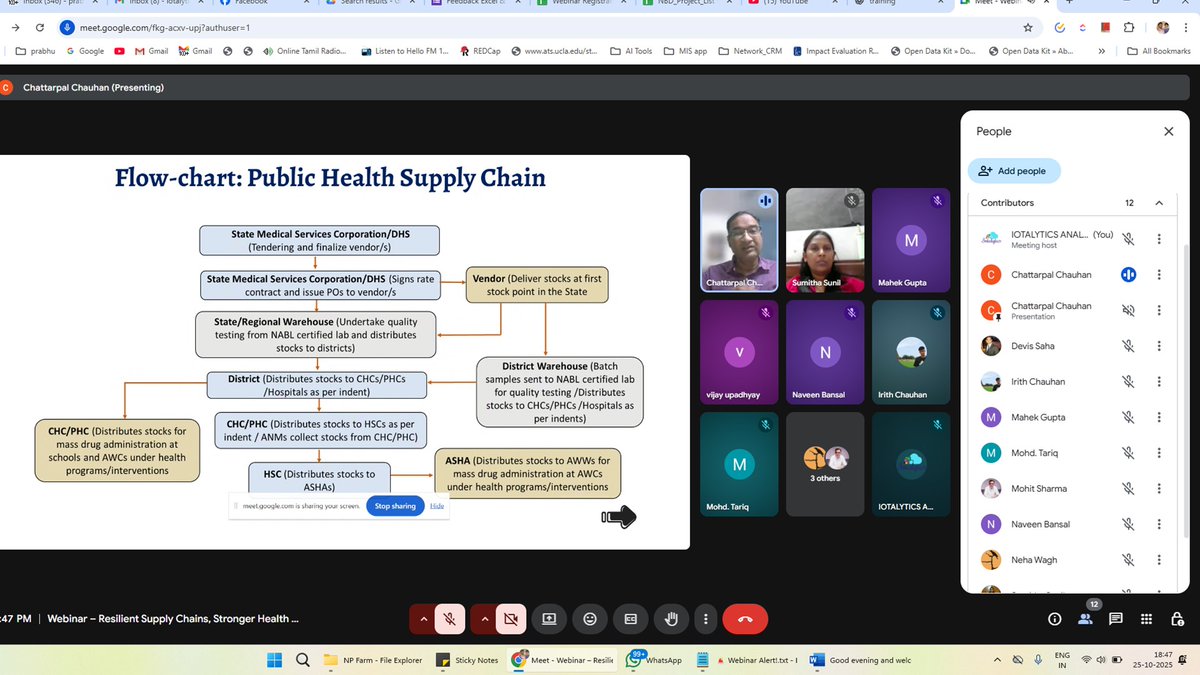Open the MIS app bookmarks folder
This screenshot has height=675, width=1200.
[x=685, y=51]
